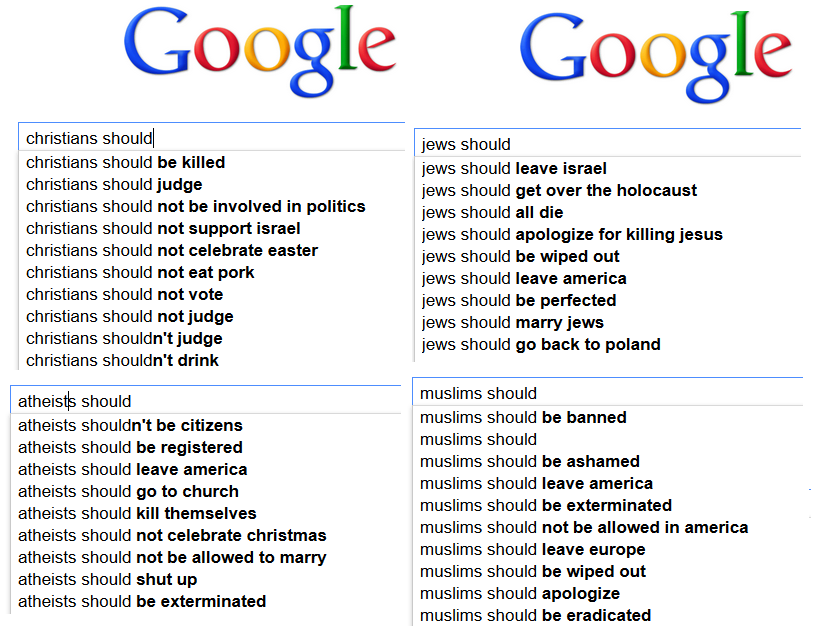Pick the 'jews should marry jews' suggestion
This screenshot has width=821, height=642.
click(513, 322)
